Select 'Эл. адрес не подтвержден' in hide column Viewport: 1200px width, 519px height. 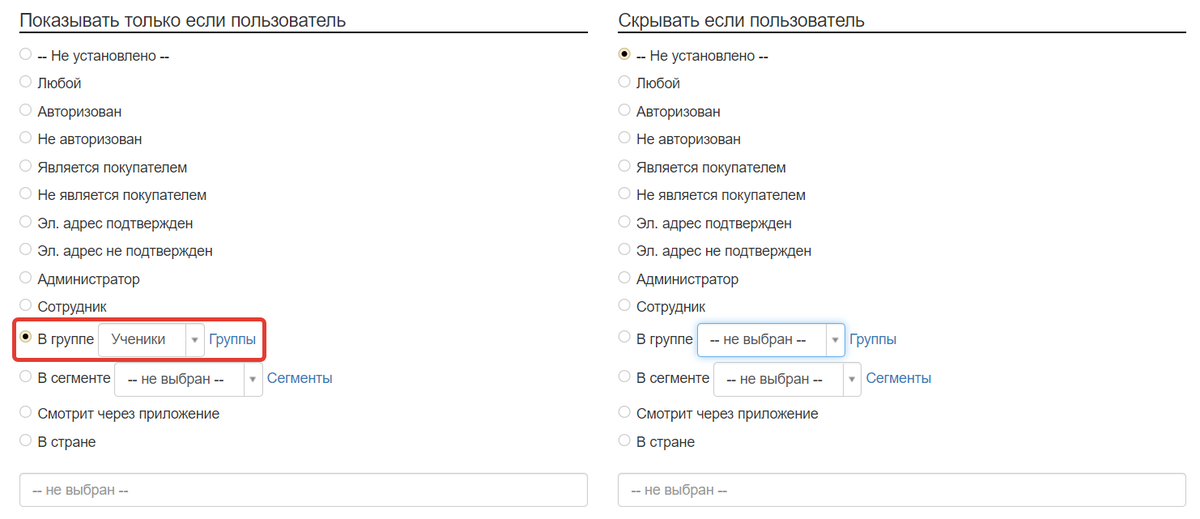[x=625, y=250]
